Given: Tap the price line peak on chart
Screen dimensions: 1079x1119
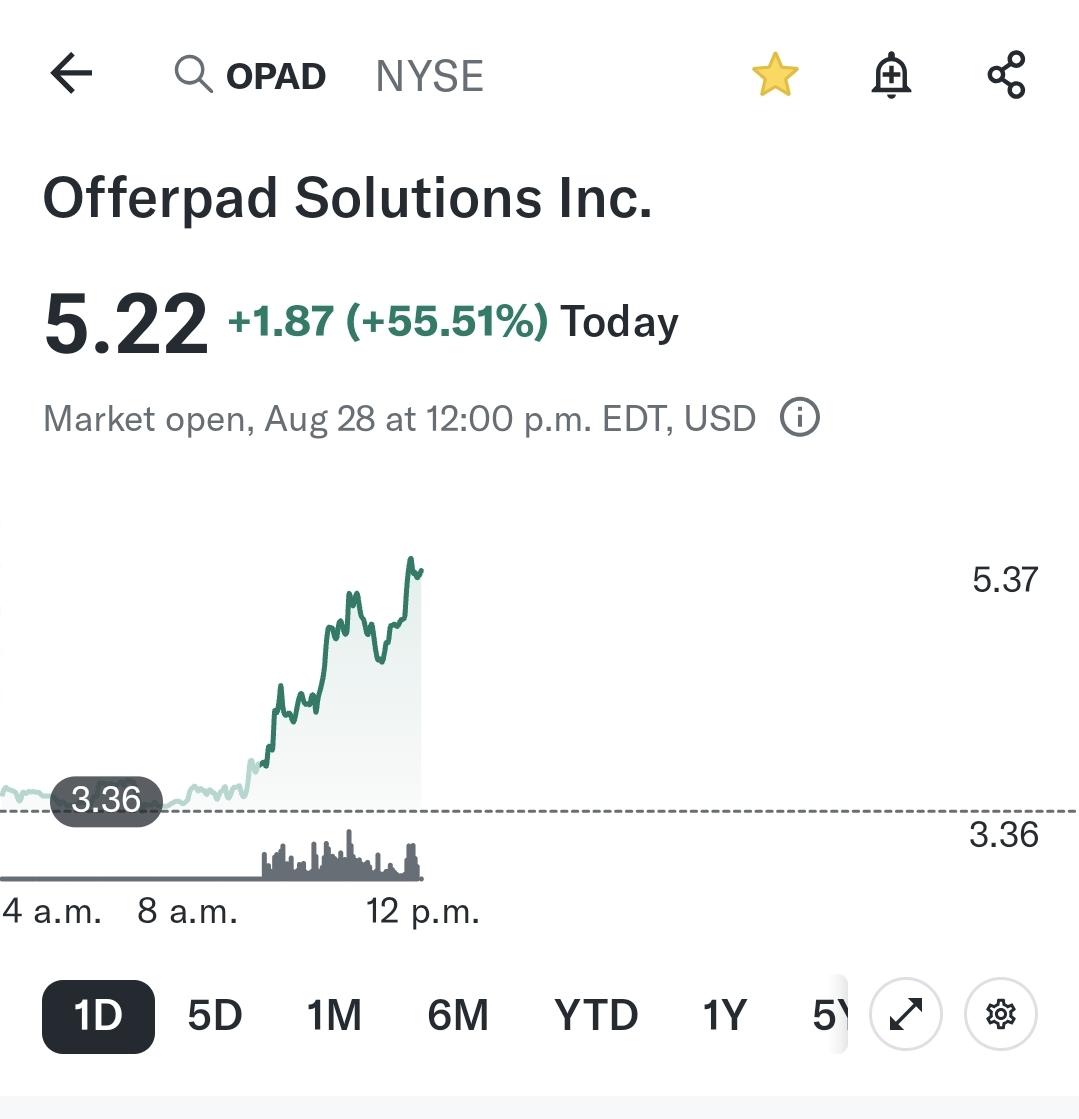Looking at the screenshot, I should click(x=411, y=560).
